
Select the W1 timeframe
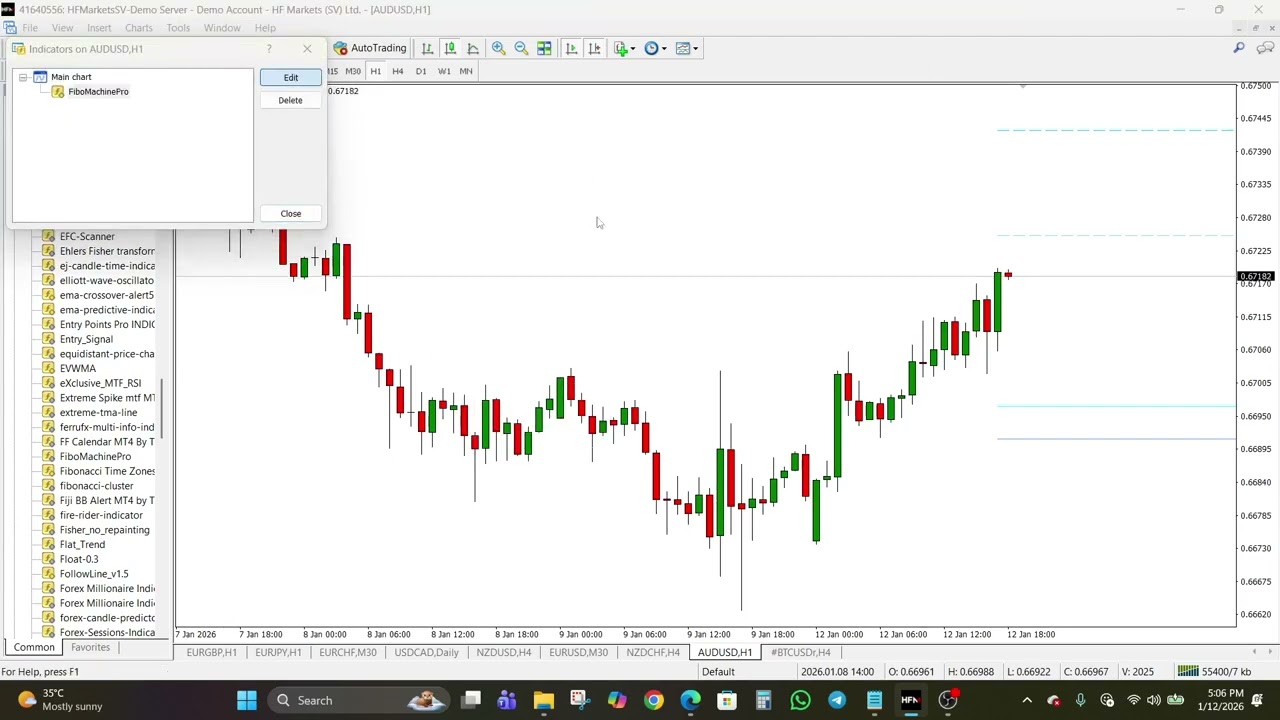point(444,71)
